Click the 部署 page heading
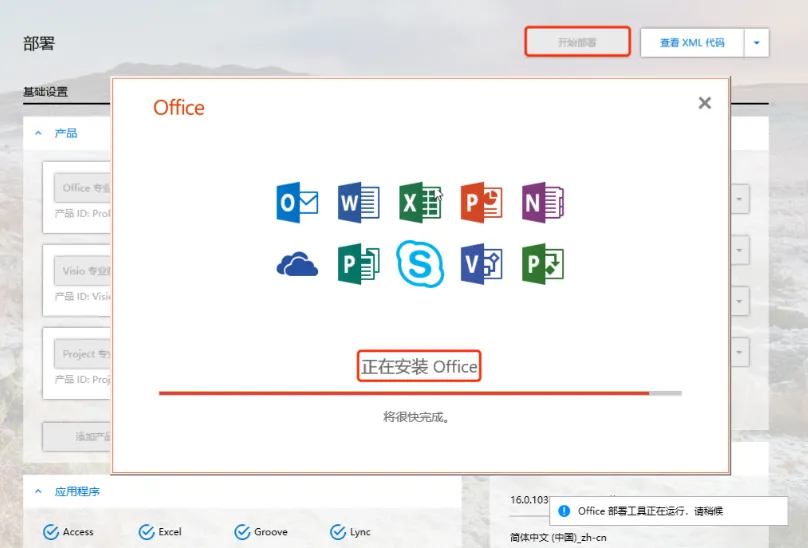The image size is (808, 548). (39, 43)
